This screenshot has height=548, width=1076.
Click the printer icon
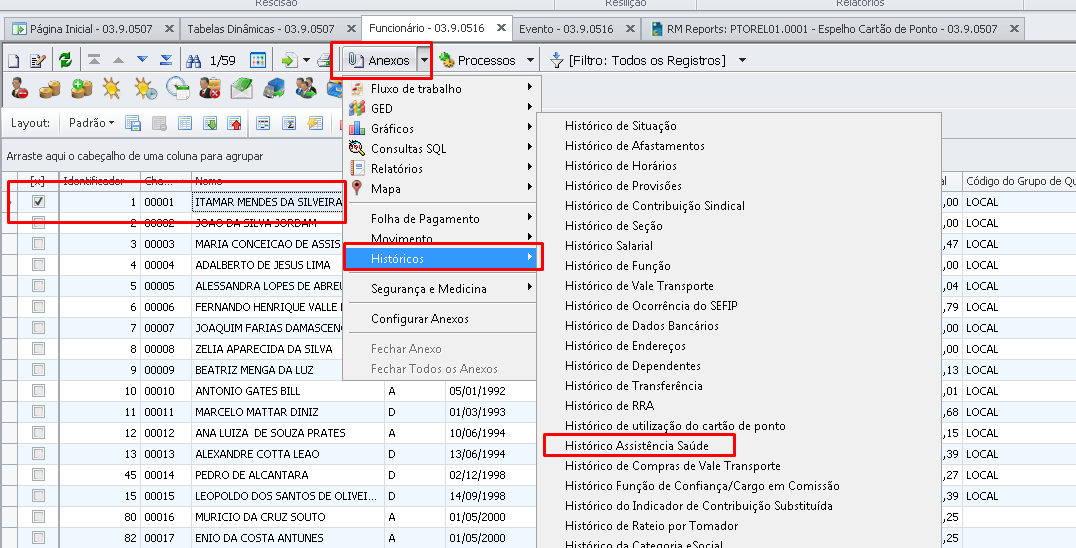(x=325, y=60)
